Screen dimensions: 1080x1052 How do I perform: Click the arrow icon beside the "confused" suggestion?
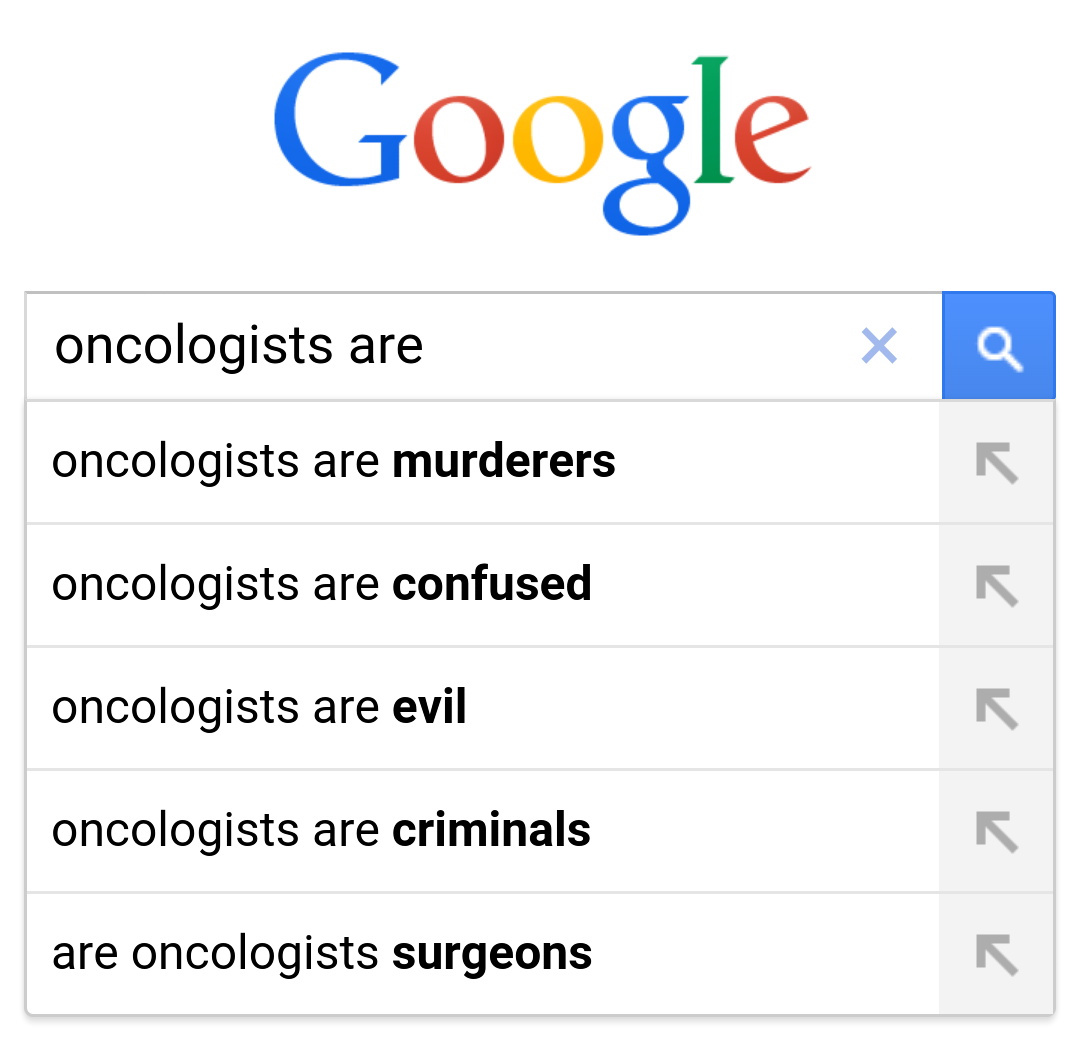(x=996, y=586)
